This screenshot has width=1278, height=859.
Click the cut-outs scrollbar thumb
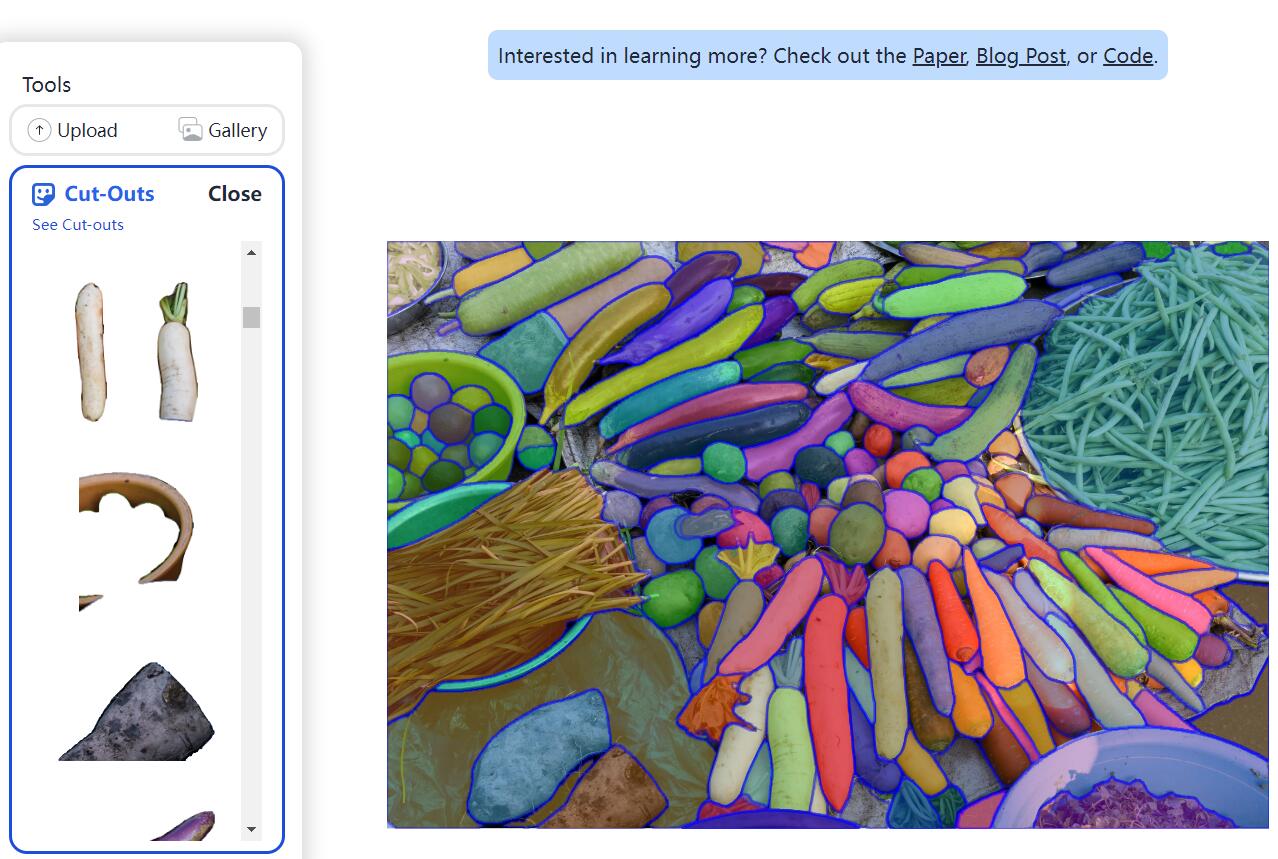pyautogui.click(x=251, y=317)
